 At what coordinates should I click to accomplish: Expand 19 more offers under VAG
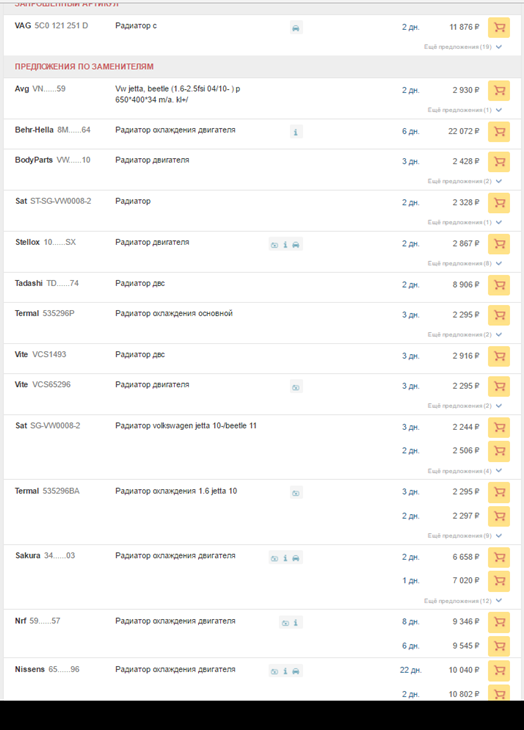coord(463,47)
